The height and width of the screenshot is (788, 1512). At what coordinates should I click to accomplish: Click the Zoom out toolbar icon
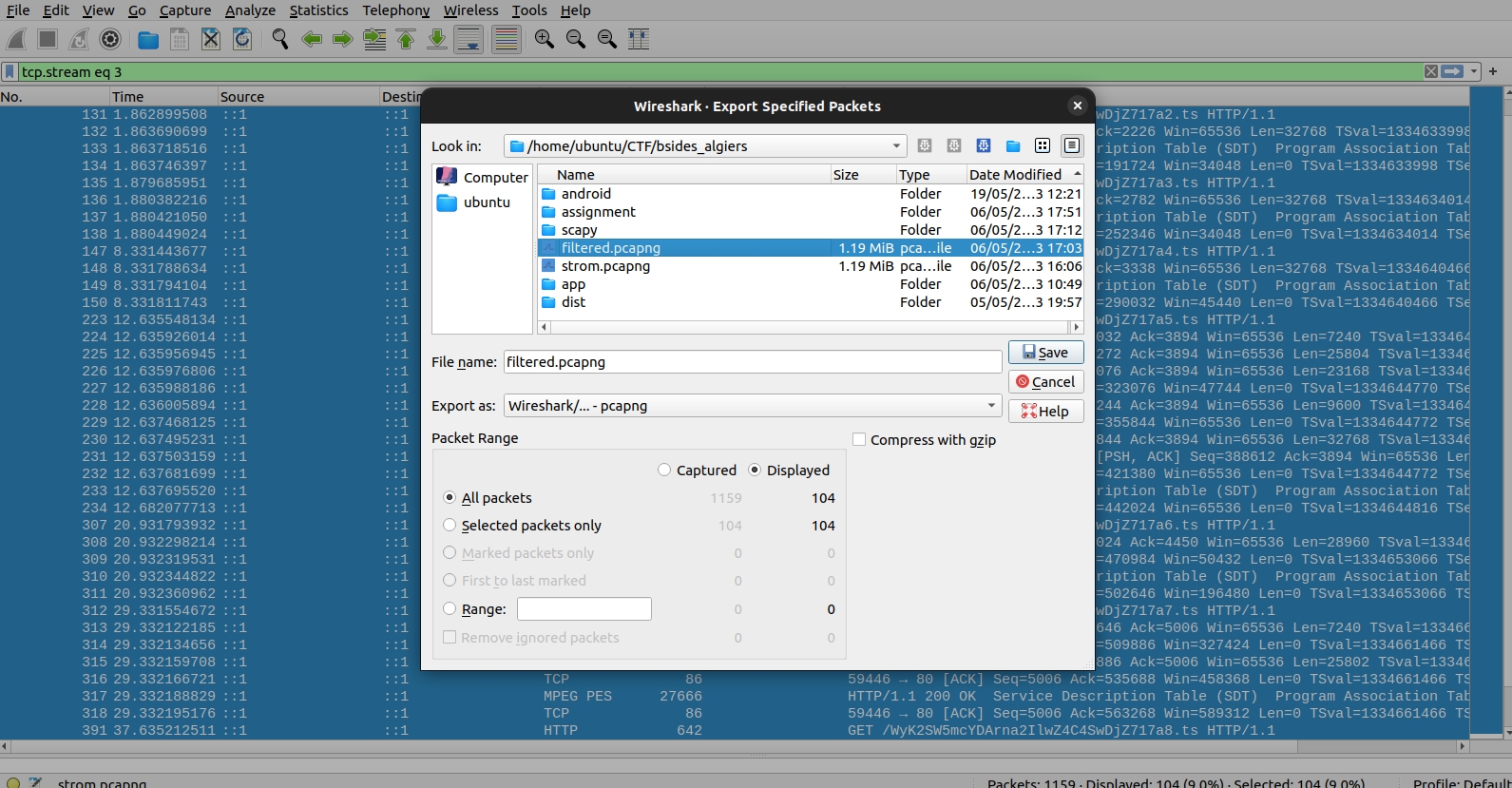575,39
